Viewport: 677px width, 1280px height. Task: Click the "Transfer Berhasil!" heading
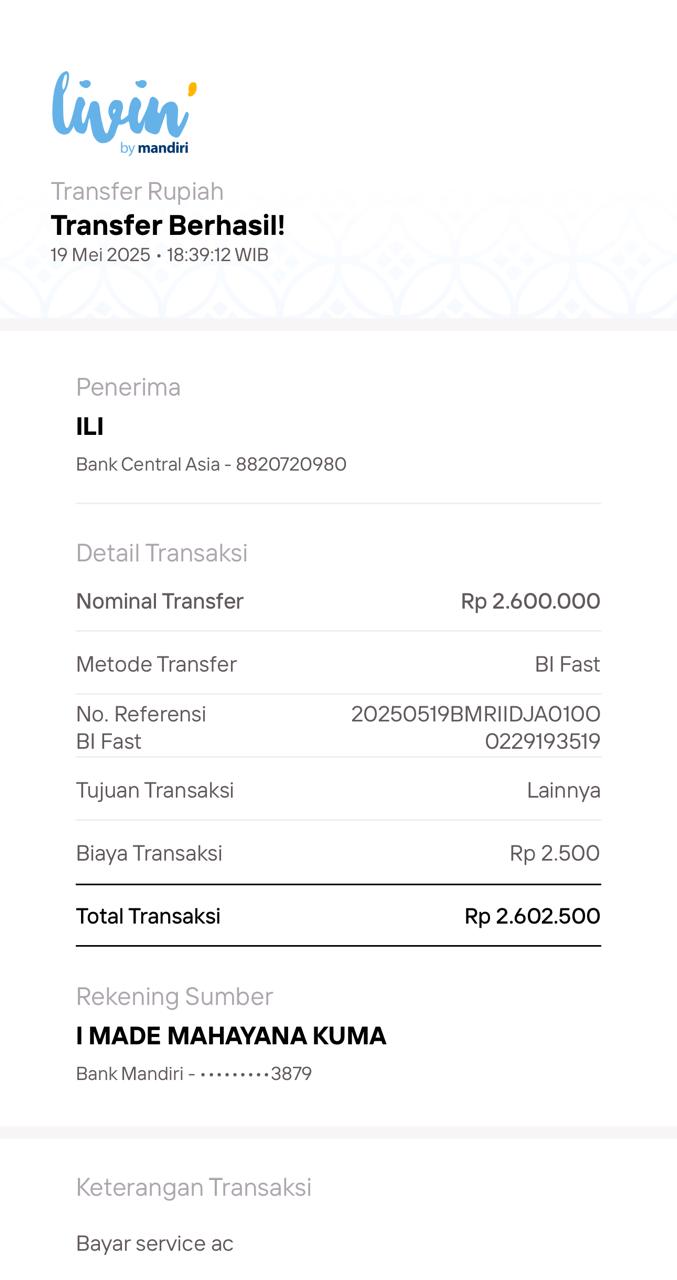pyautogui.click(x=168, y=225)
